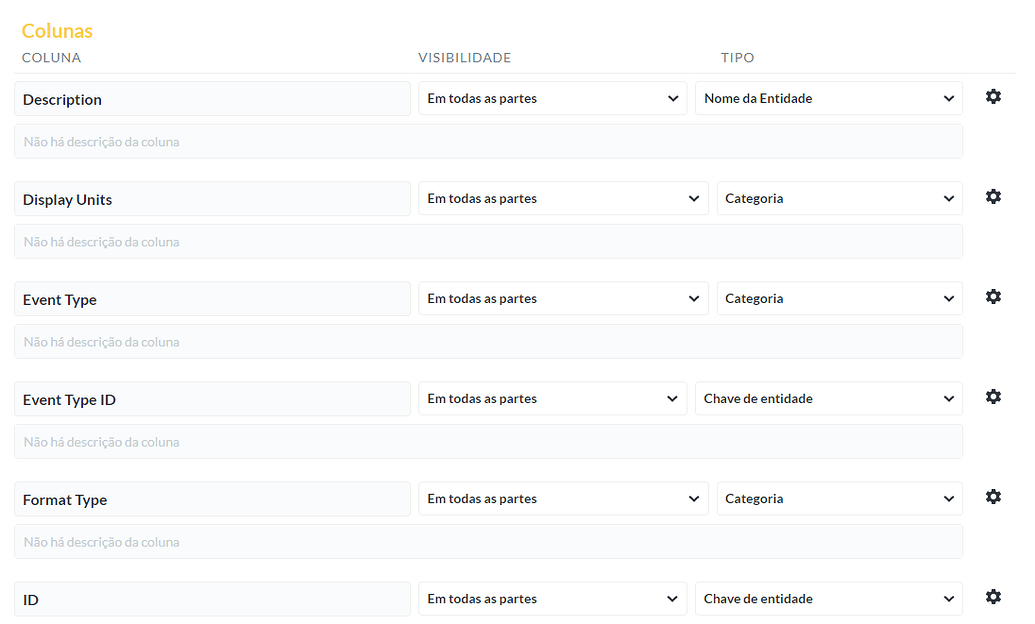The height and width of the screenshot is (624, 1035).
Task: Edit the Format Type column name
Action: pos(212,499)
